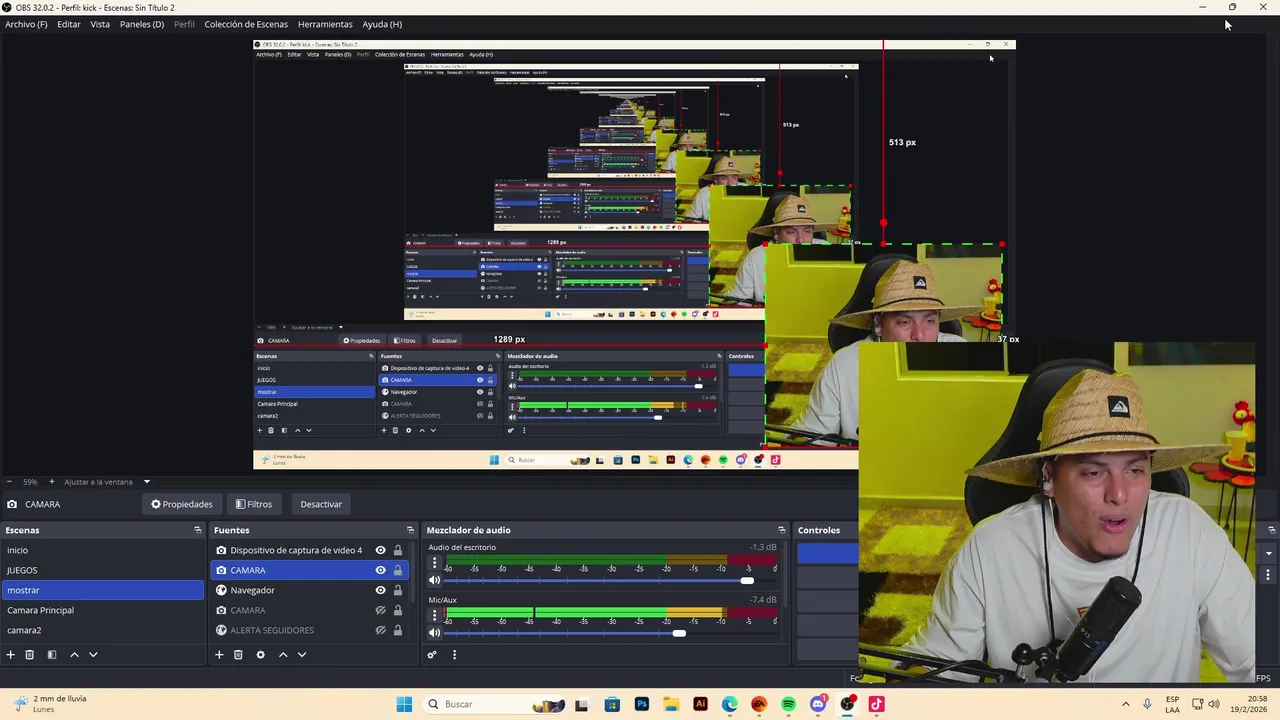The height and width of the screenshot is (720, 1280).
Task: Open Photoshop from the taskbar
Action: [642, 704]
